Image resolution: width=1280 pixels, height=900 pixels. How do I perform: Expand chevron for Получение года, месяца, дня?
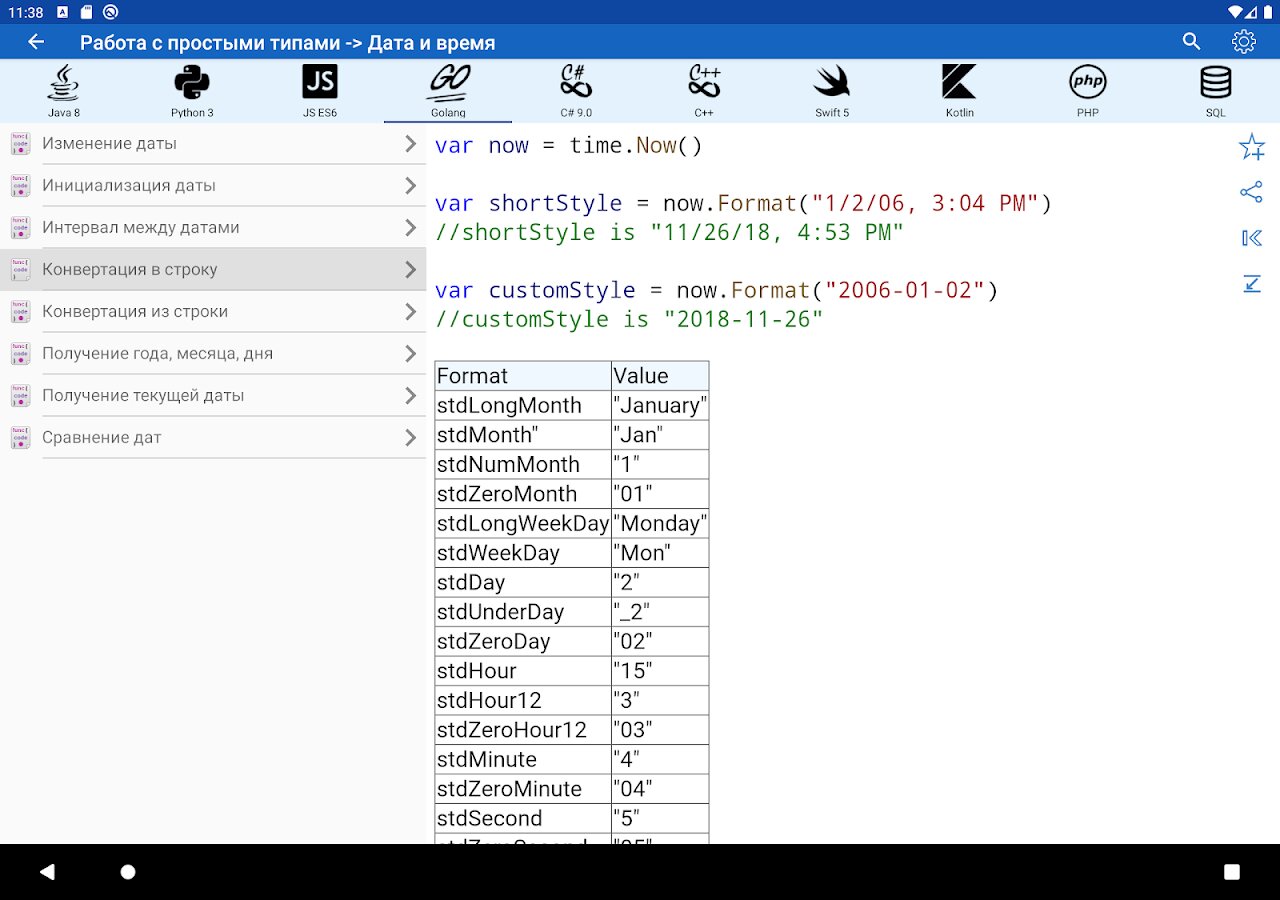point(410,354)
